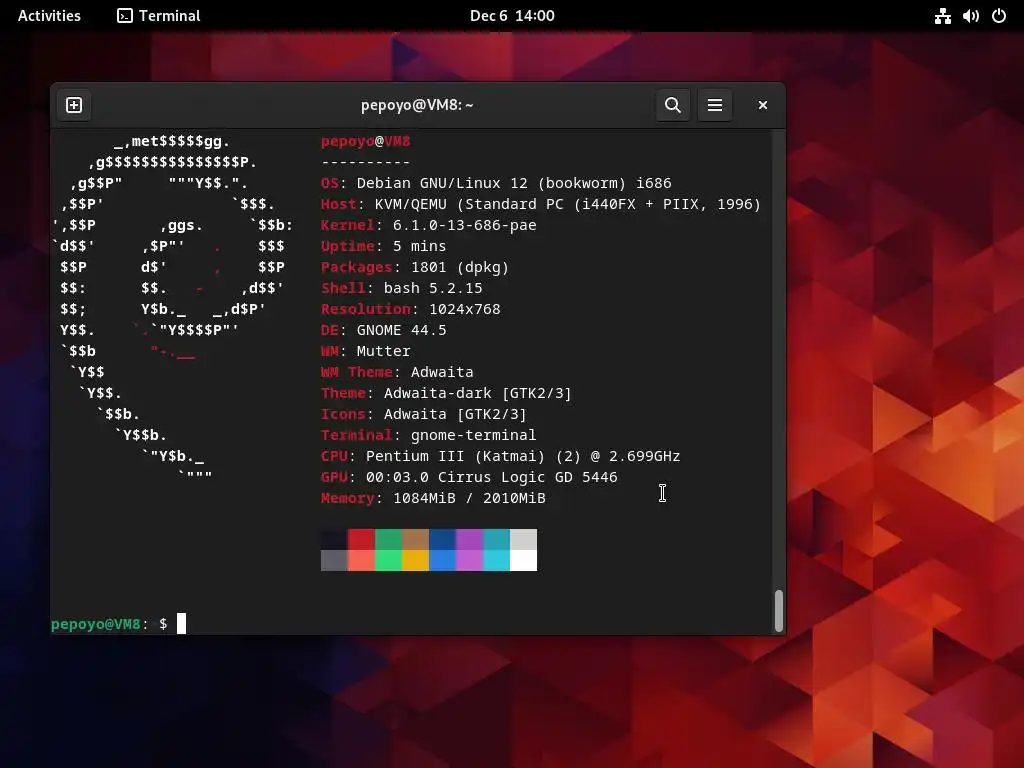This screenshot has height=768, width=1024.
Task: Click the Icons value 'Adwaita [GTK2/3]'
Action: tap(455, 414)
